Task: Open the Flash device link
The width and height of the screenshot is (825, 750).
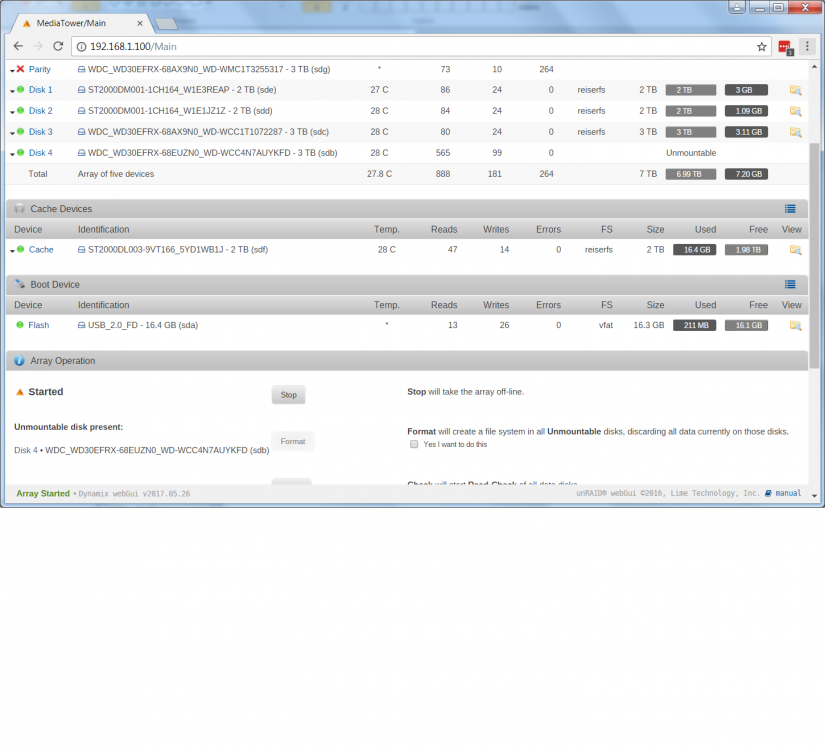Action: point(38,325)
